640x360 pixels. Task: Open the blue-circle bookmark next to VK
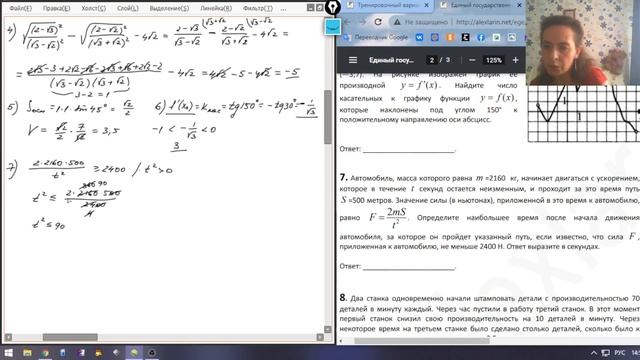point(435,37)
